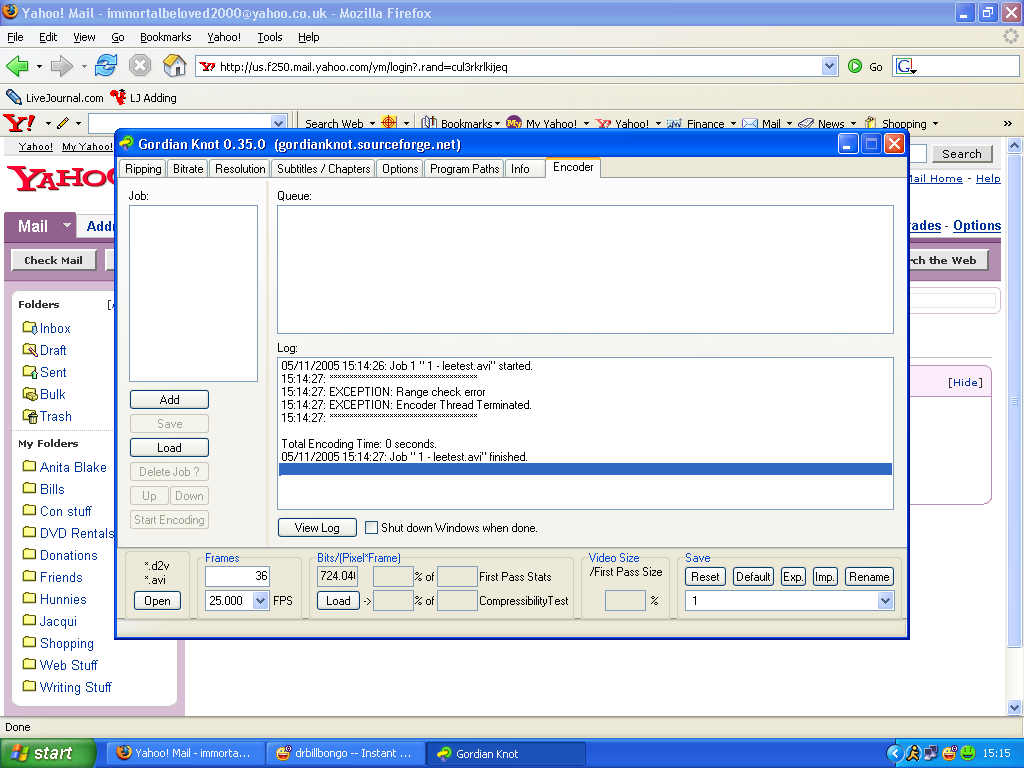Click Reset button in Save group
This screenshot has width=1024, height=768.
click(x=705, y=577)
